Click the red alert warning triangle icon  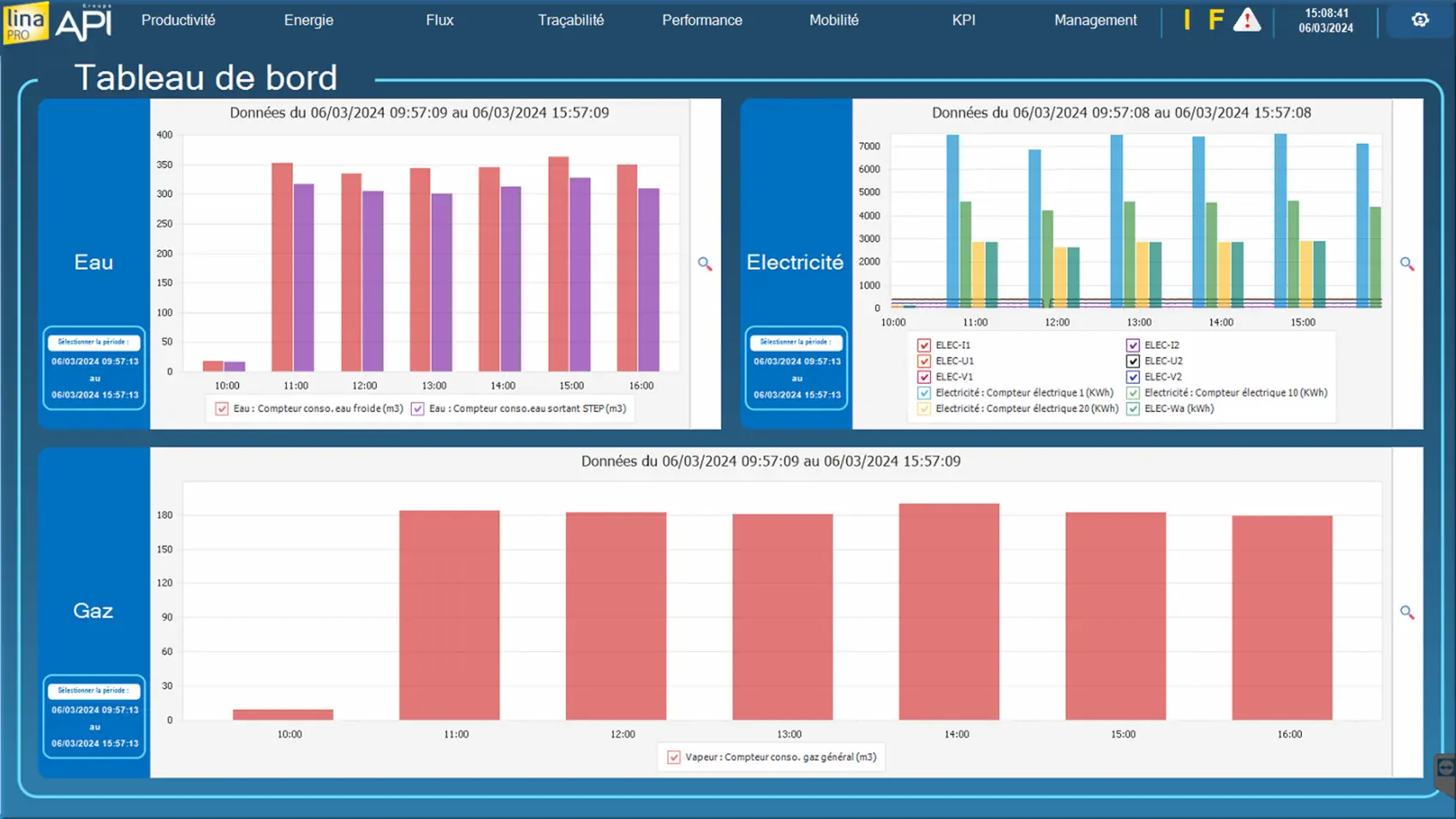1246,20
